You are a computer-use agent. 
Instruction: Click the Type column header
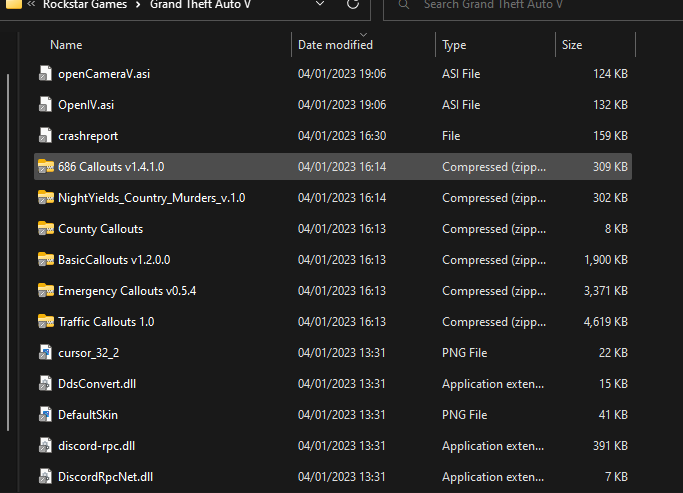[x=455, y=45]
